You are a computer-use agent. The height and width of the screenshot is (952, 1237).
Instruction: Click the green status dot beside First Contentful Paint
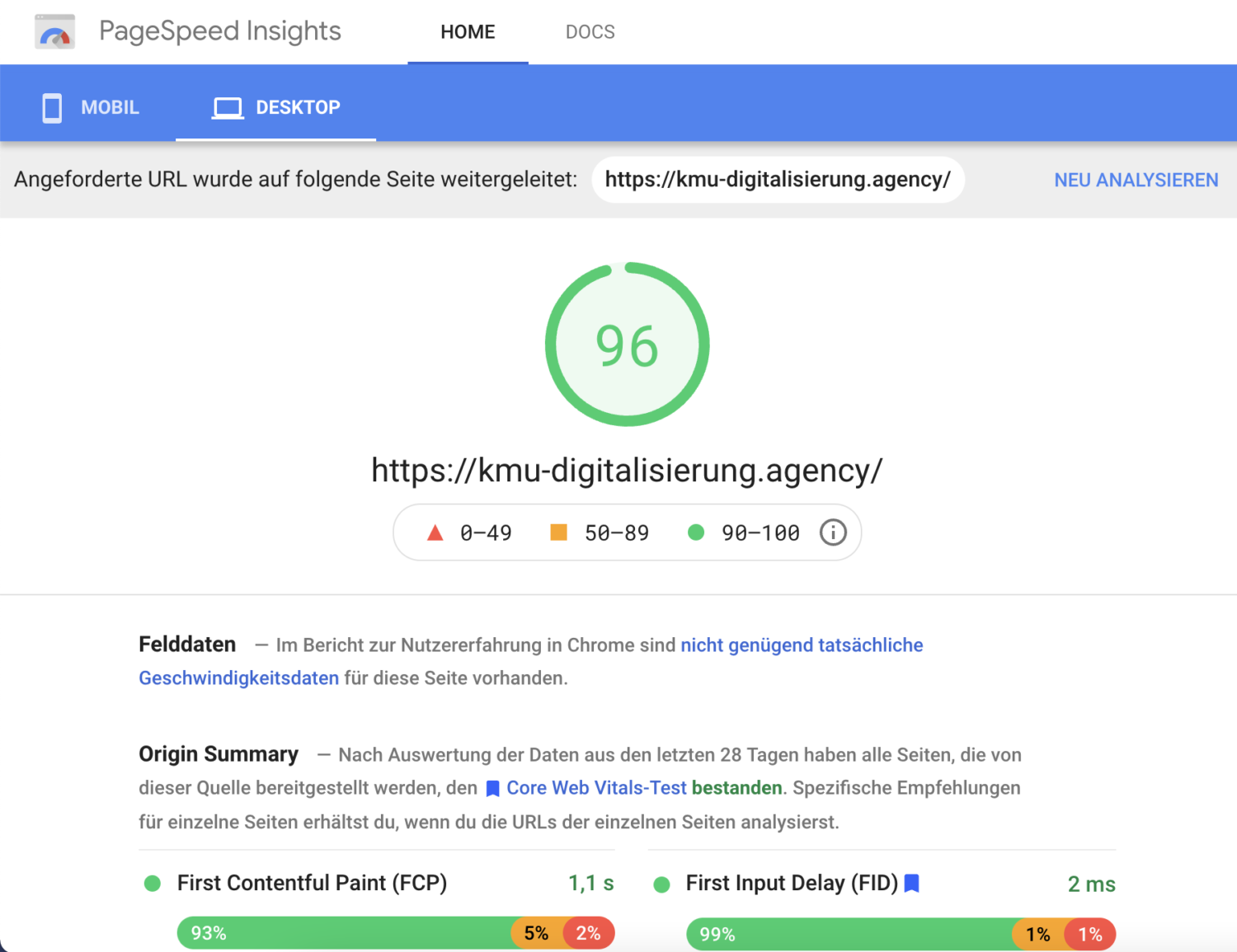152,883
